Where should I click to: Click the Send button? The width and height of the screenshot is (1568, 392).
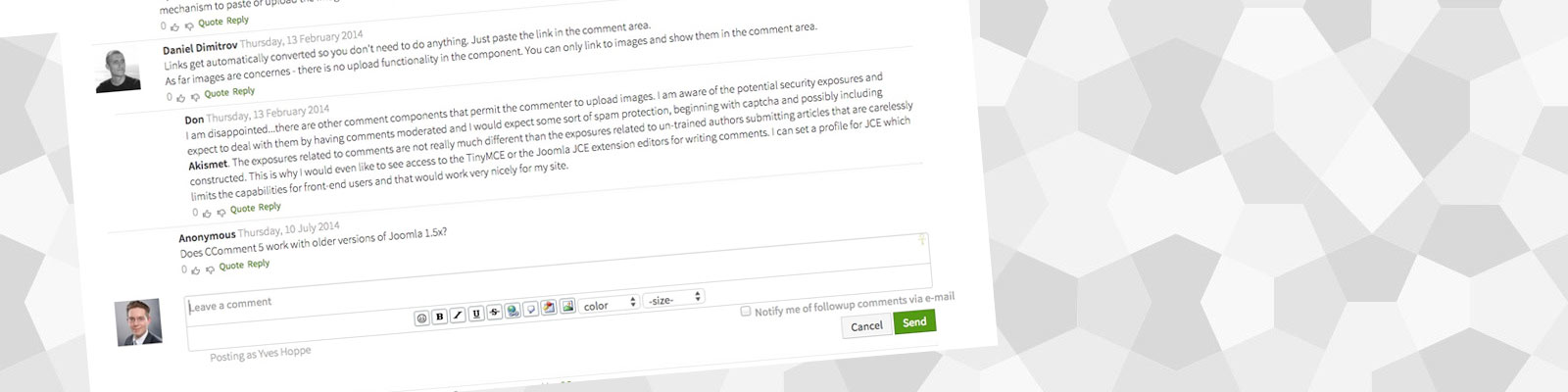pos(914,321)
